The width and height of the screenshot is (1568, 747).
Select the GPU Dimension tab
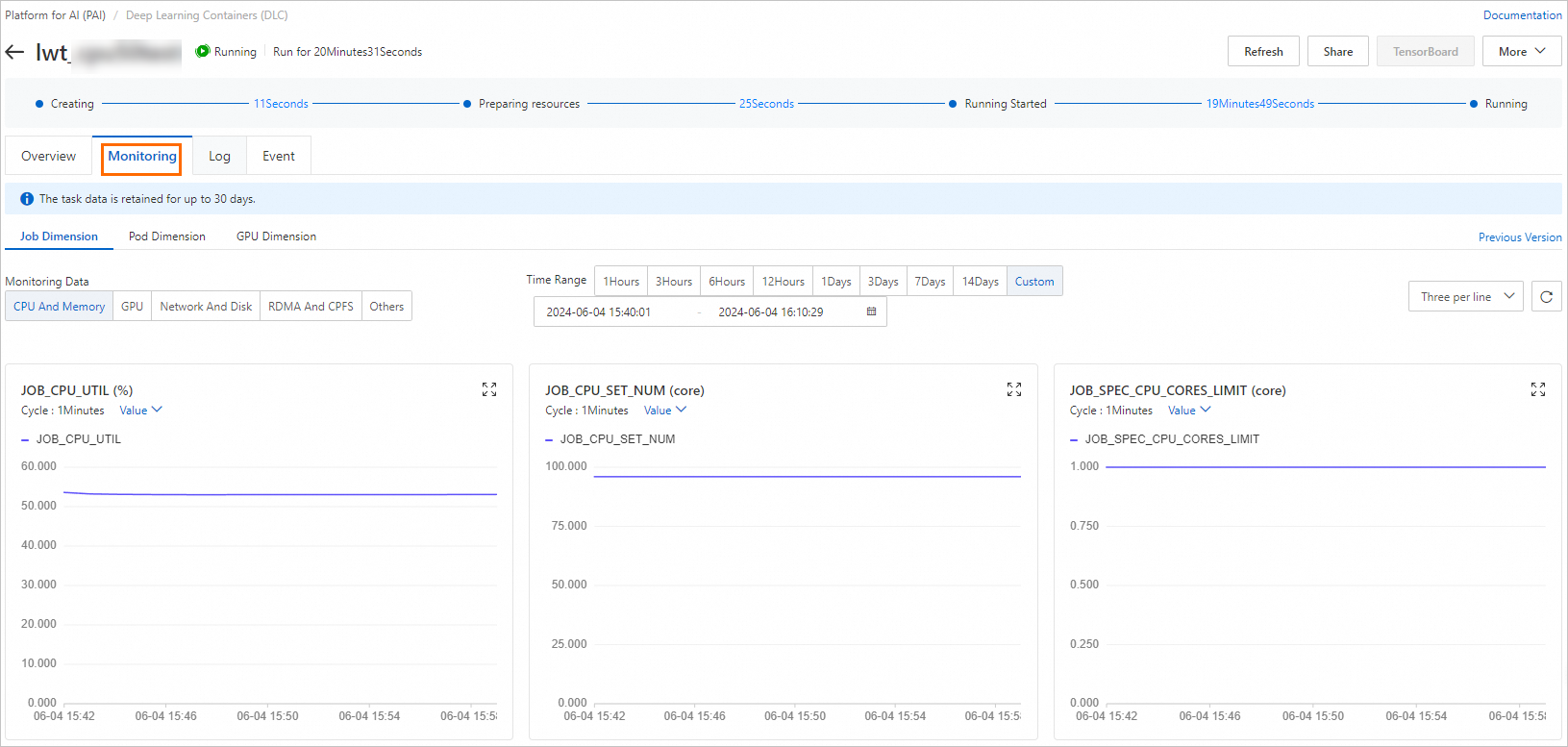point(276,237)
